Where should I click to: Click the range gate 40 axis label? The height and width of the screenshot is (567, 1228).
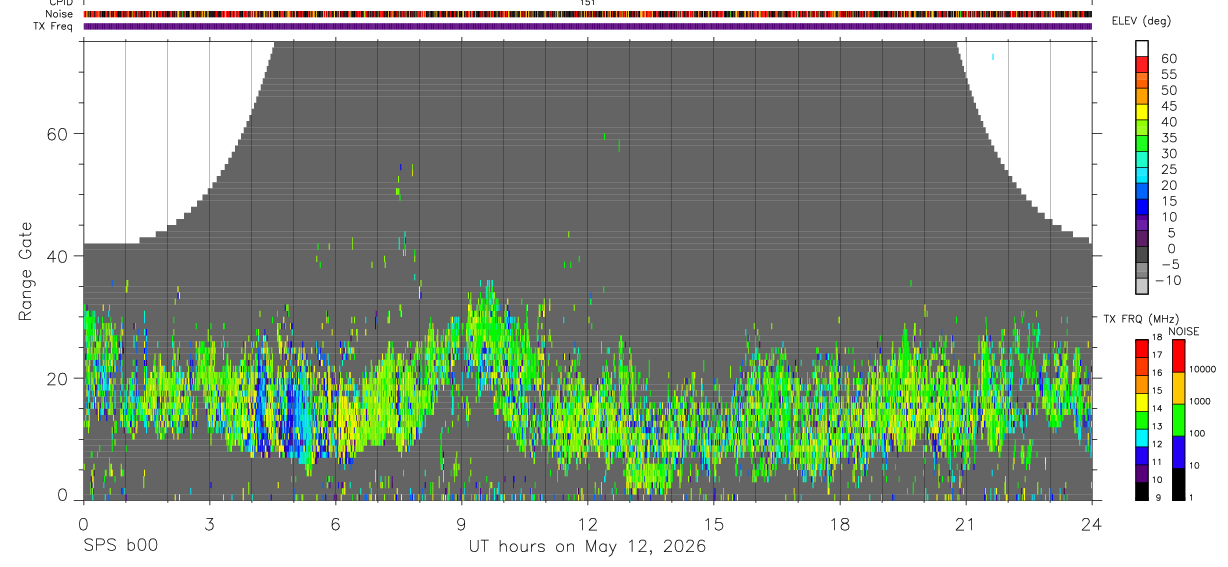click(60, 256)
